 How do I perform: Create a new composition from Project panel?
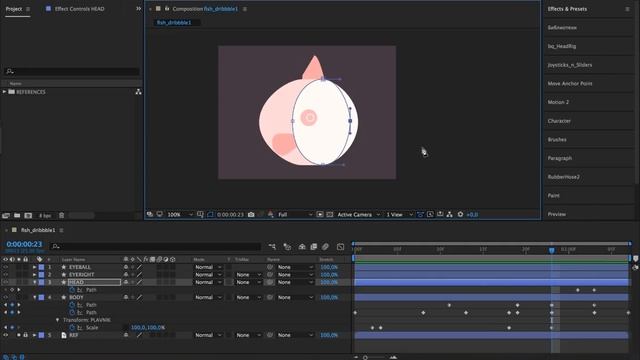click(28, 216)
